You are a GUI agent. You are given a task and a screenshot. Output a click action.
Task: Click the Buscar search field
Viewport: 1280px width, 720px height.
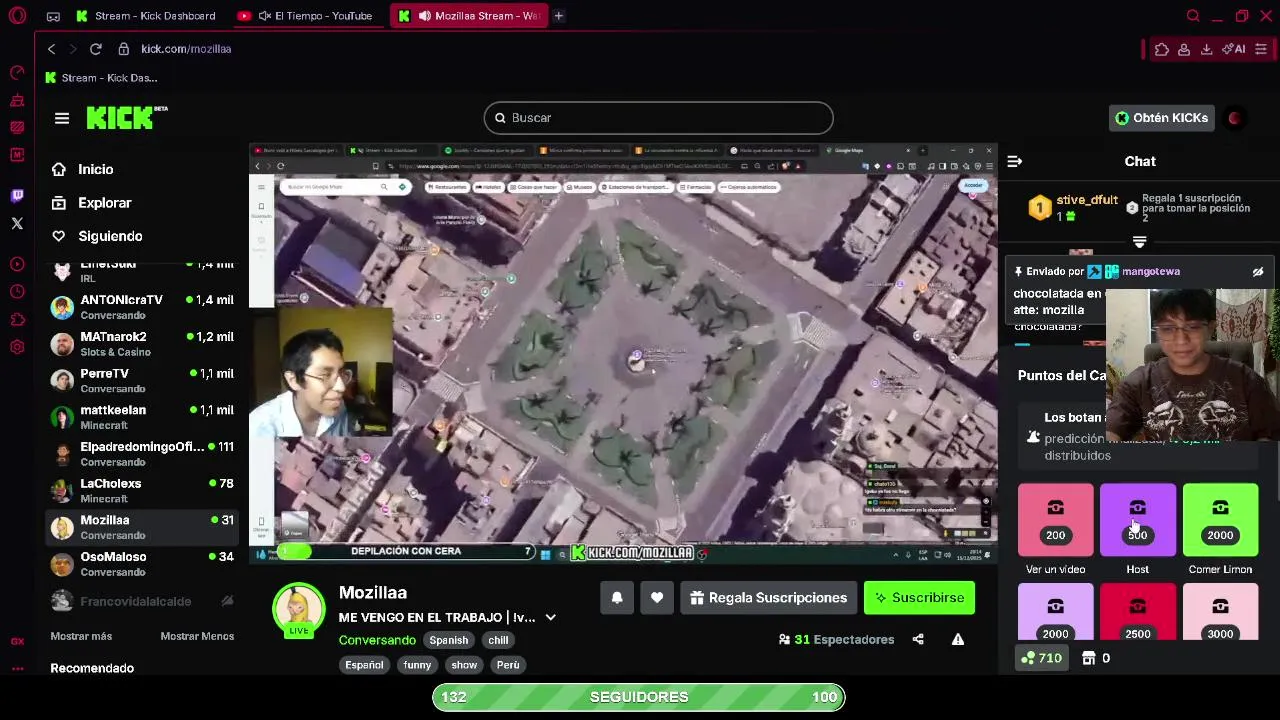pyautogui.click(x=658, y=118)
